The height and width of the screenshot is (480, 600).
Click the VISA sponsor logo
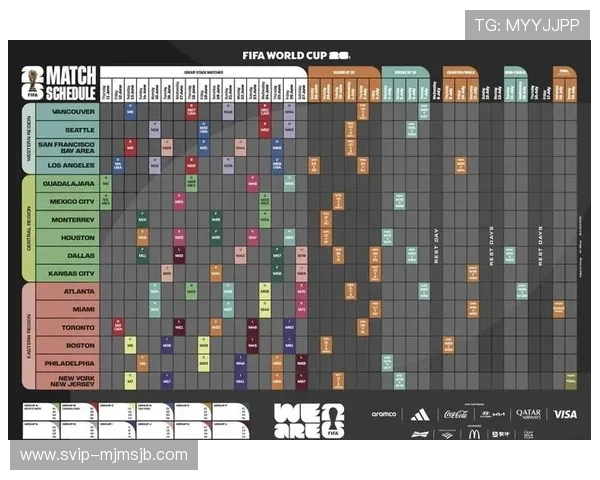tap(565, 414)
